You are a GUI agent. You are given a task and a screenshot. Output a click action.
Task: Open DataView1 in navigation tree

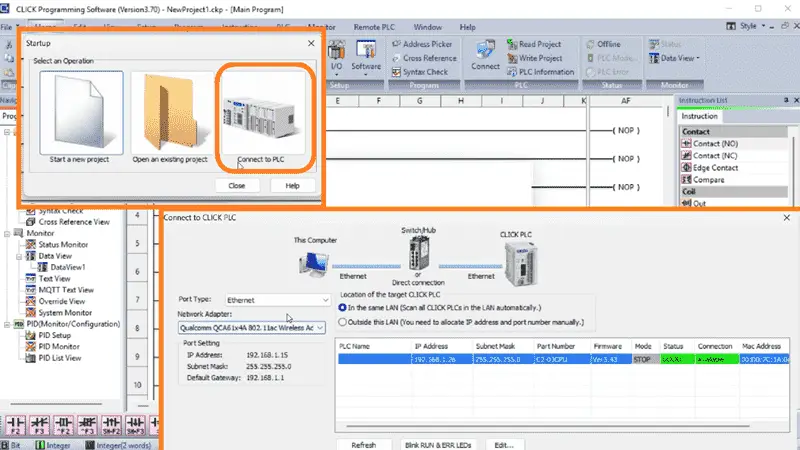[x=62, y=267]
